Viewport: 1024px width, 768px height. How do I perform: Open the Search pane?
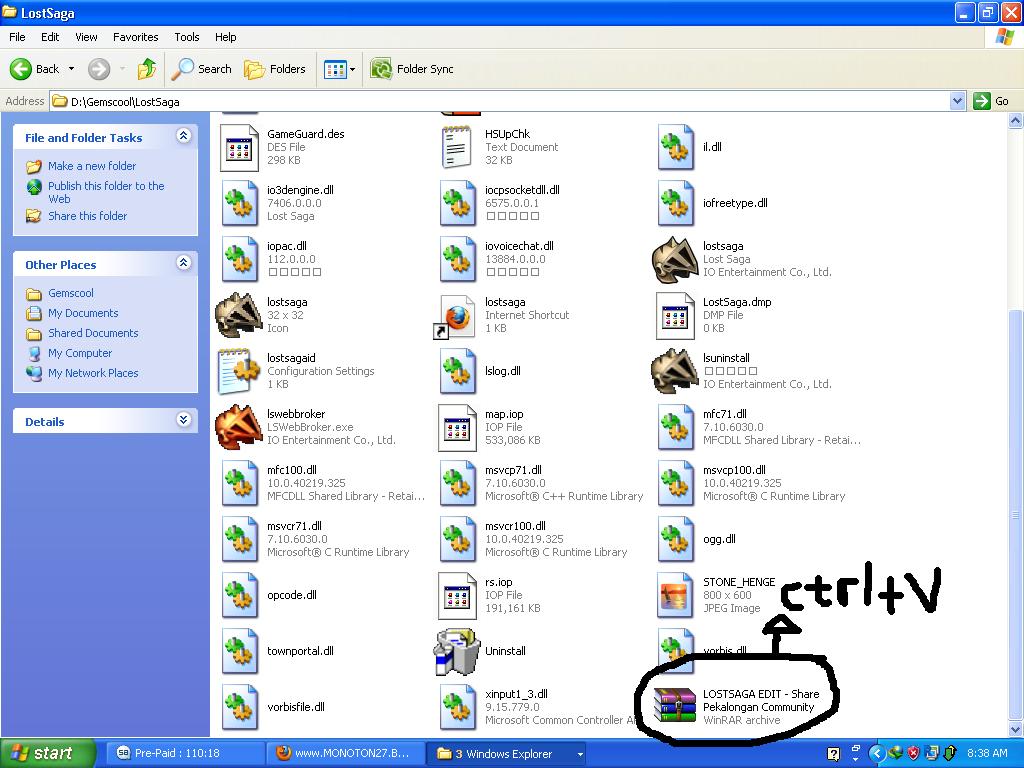pyautogui.click(x=201, y=69)
